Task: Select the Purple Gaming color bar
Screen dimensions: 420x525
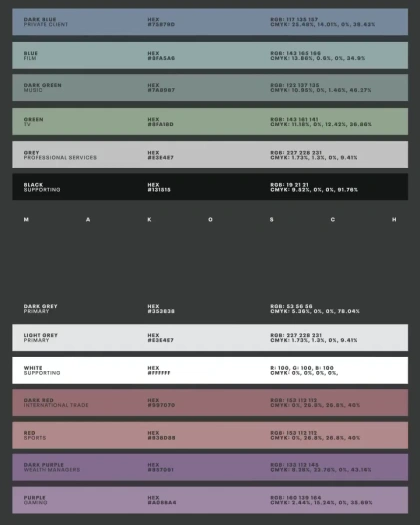Action: click(x=210, y=500)
